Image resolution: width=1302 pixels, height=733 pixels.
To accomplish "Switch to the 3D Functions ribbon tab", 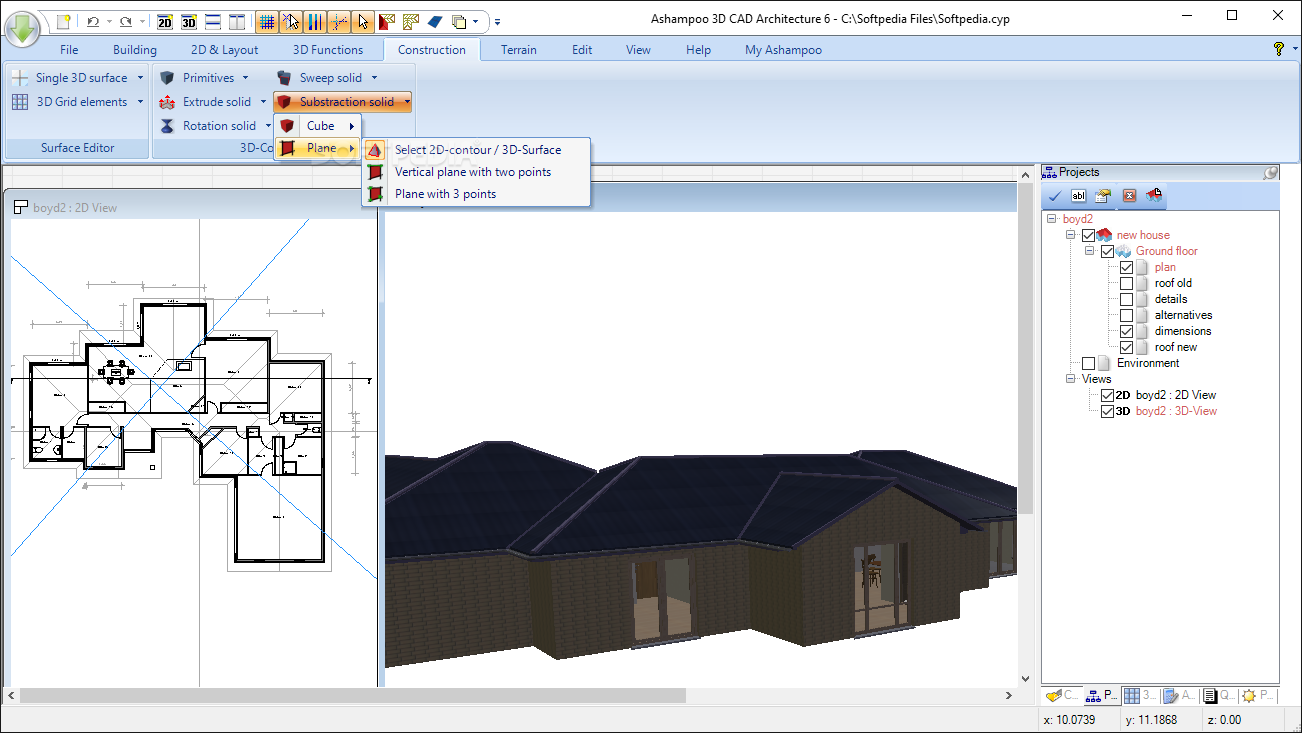I will point(328,50).
